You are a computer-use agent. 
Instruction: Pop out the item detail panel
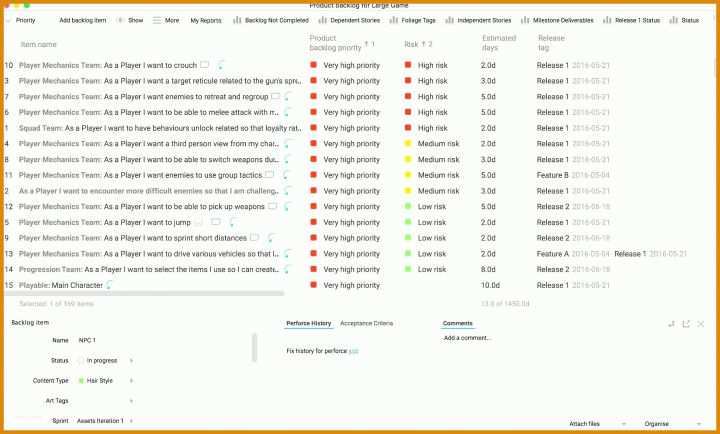coord(686,324)
